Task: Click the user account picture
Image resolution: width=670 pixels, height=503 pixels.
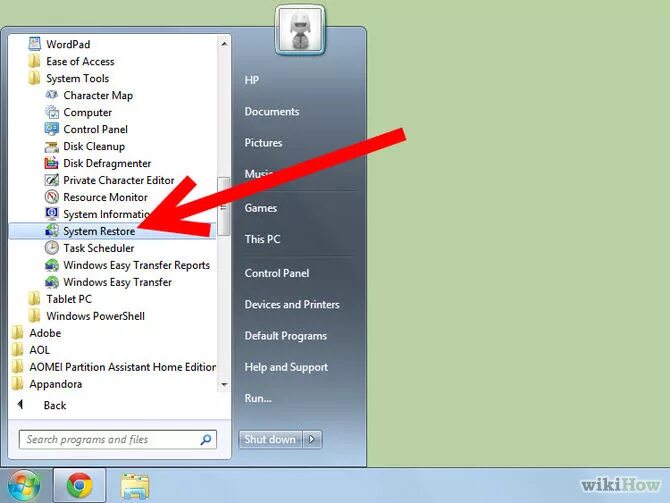Action: click(x=300, y=30)
